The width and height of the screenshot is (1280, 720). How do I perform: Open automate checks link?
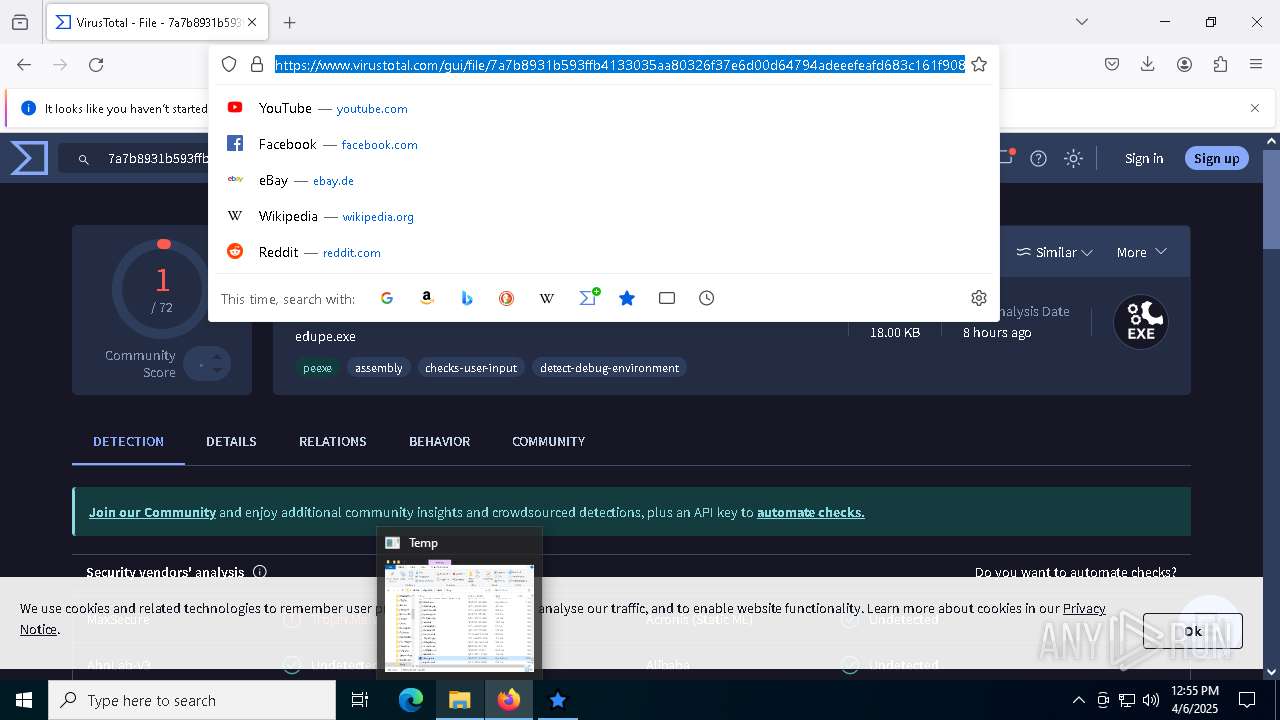click(x=810, y=512)
